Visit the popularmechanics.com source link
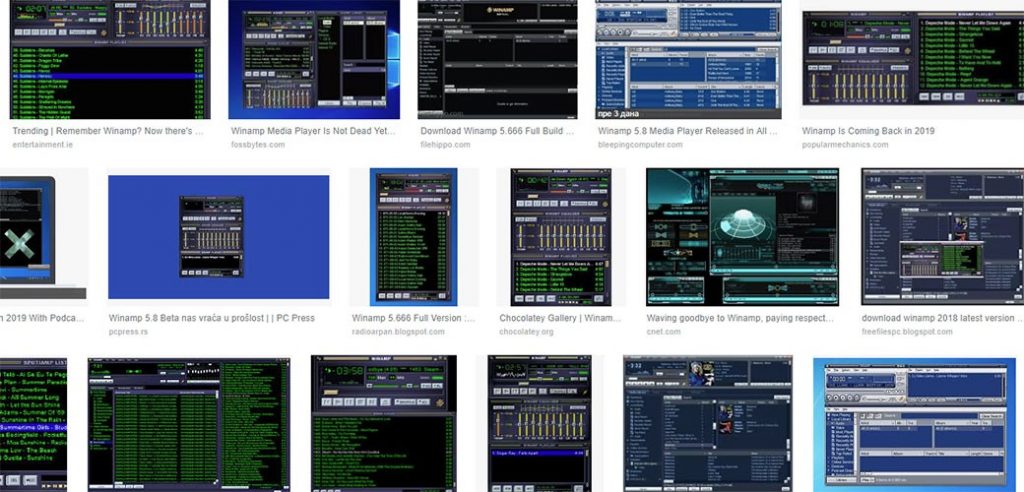Viewport: 1024px width, 492px height. [x=845, y=144]
